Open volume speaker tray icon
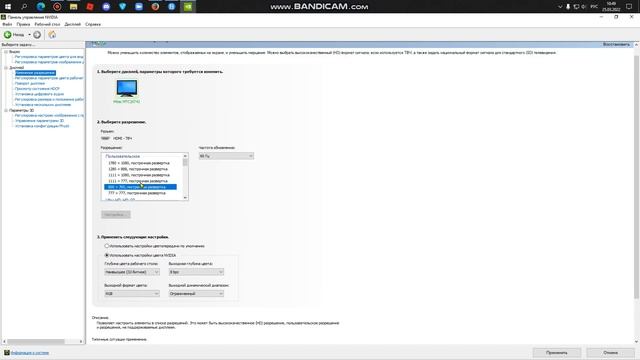Screen dimensions: 640x360 (x=584, y=7)
